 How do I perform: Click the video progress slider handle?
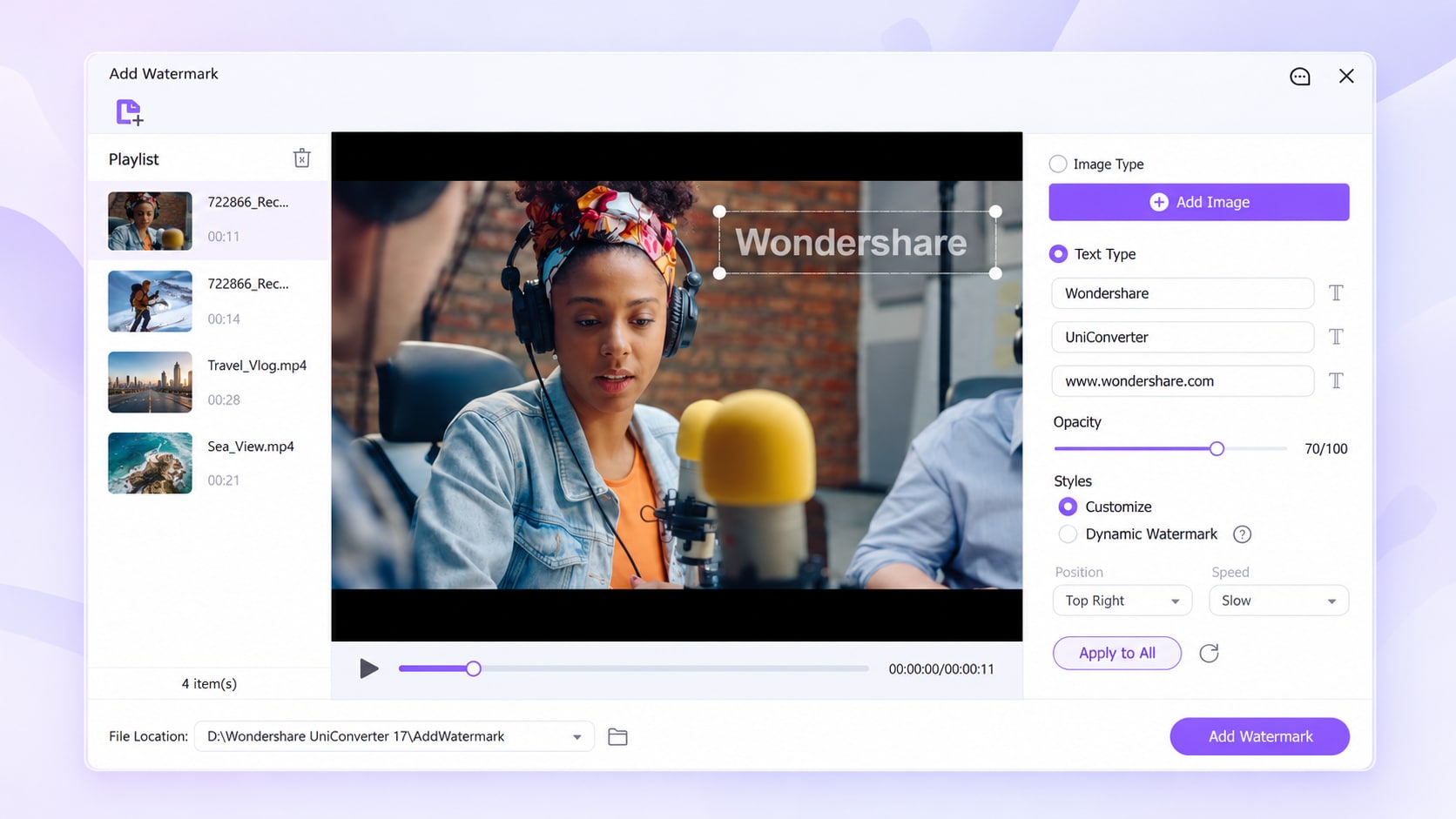click(x=473, y=668)
